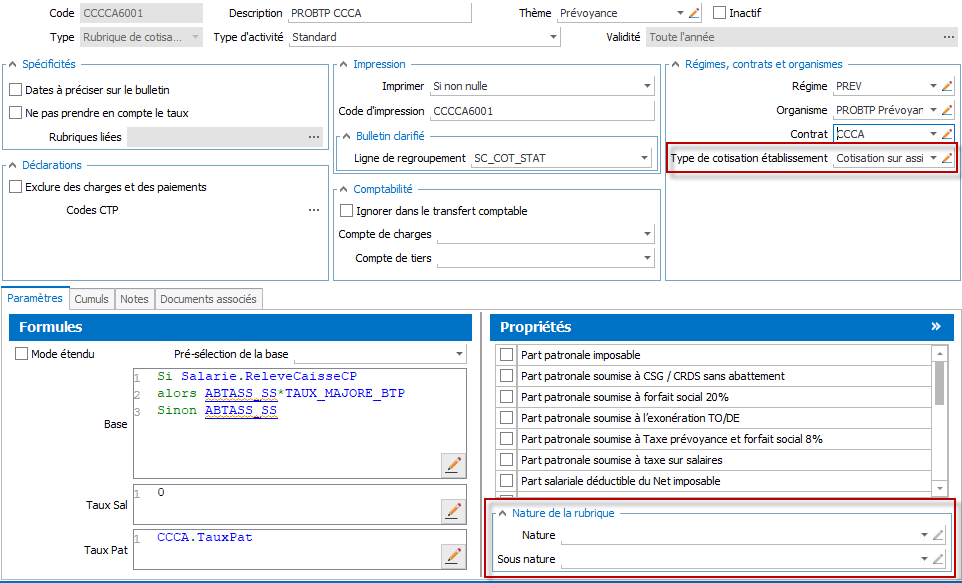This screenshot has width=962, height=583.
Task: Click the Code d'impression field
Action: 542,111
